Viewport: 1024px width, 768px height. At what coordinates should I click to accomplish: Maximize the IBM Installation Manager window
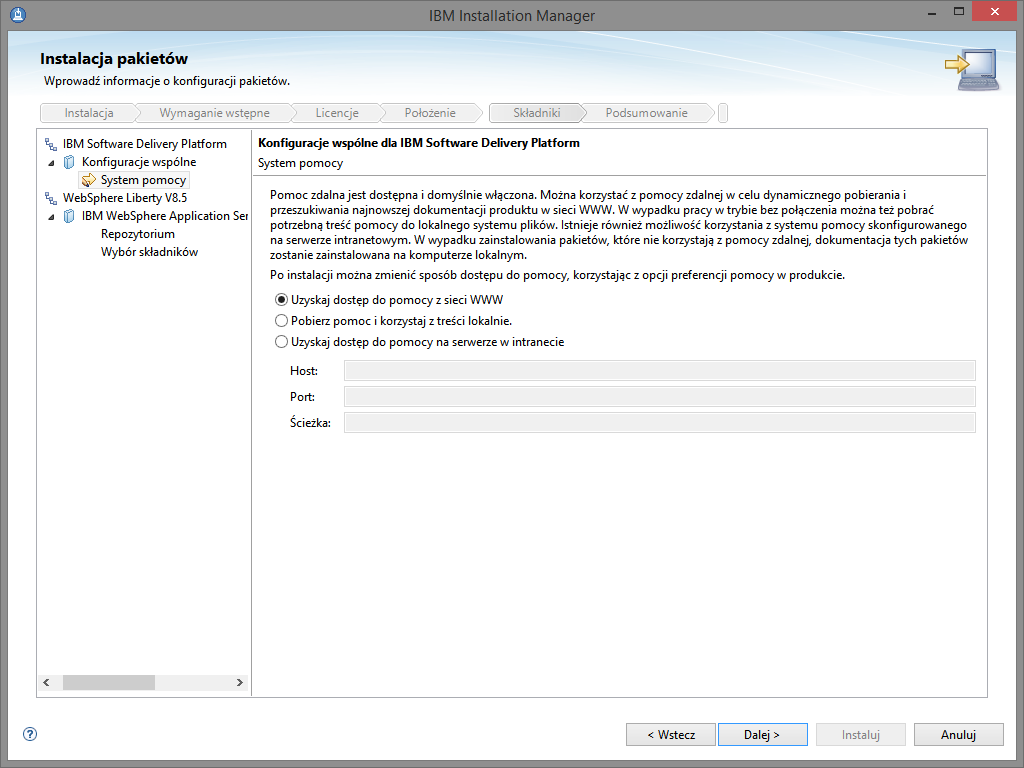click(x=959, y=12)
